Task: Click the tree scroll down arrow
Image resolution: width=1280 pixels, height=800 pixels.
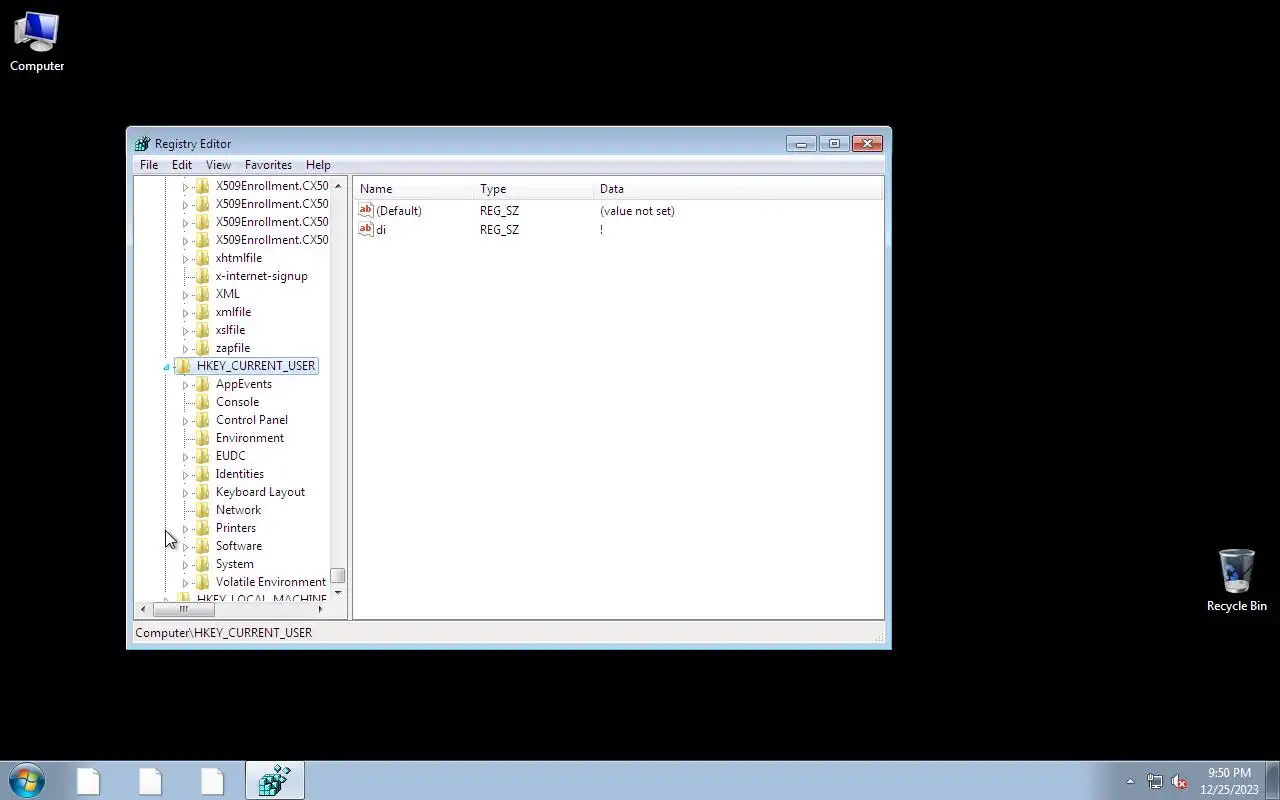Action: (x=338, y=592)
